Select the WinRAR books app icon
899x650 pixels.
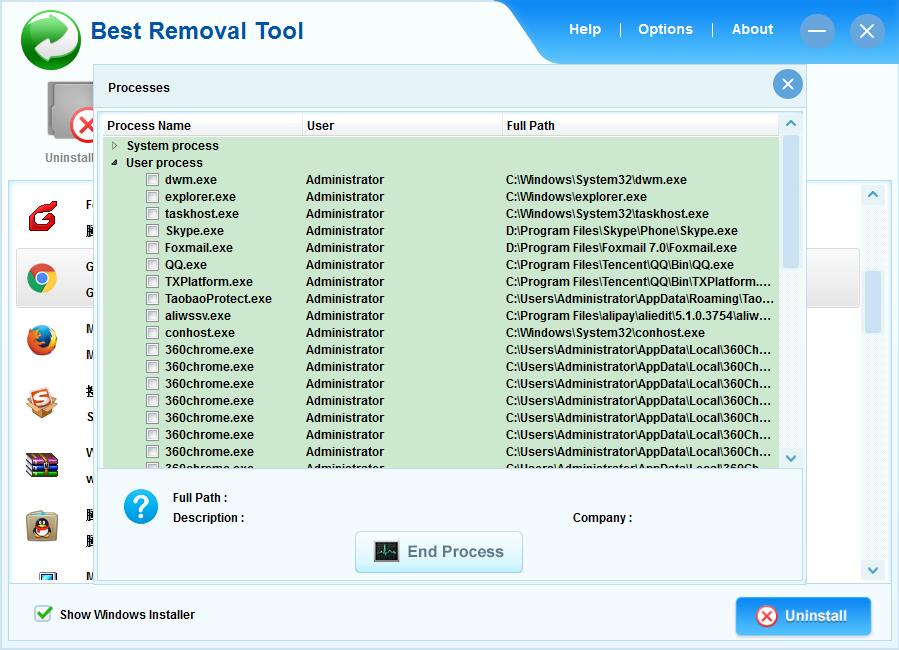42,465
